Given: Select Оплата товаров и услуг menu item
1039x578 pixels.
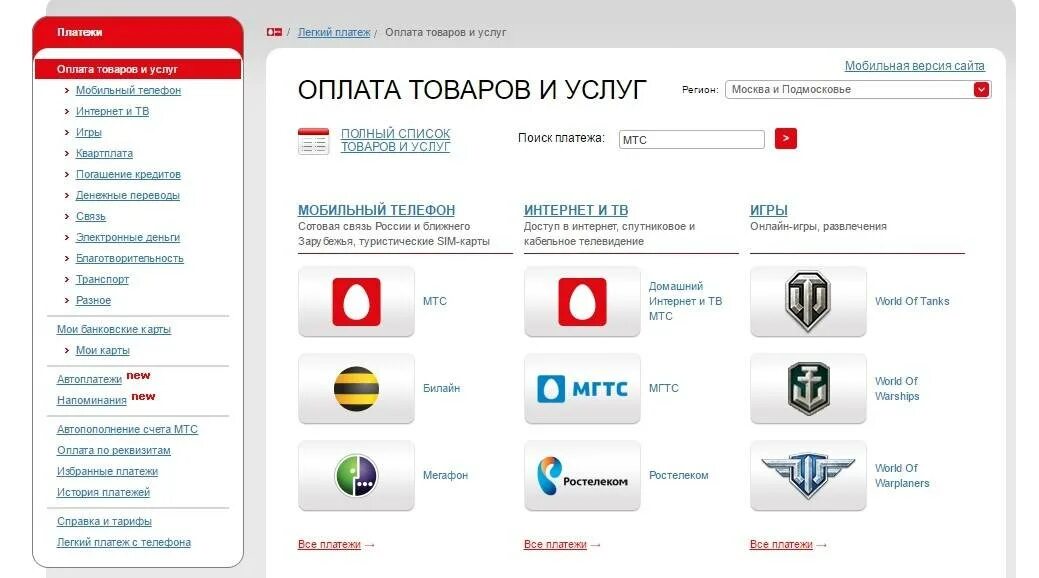Looking at the screenshot, I should [138, 69].
